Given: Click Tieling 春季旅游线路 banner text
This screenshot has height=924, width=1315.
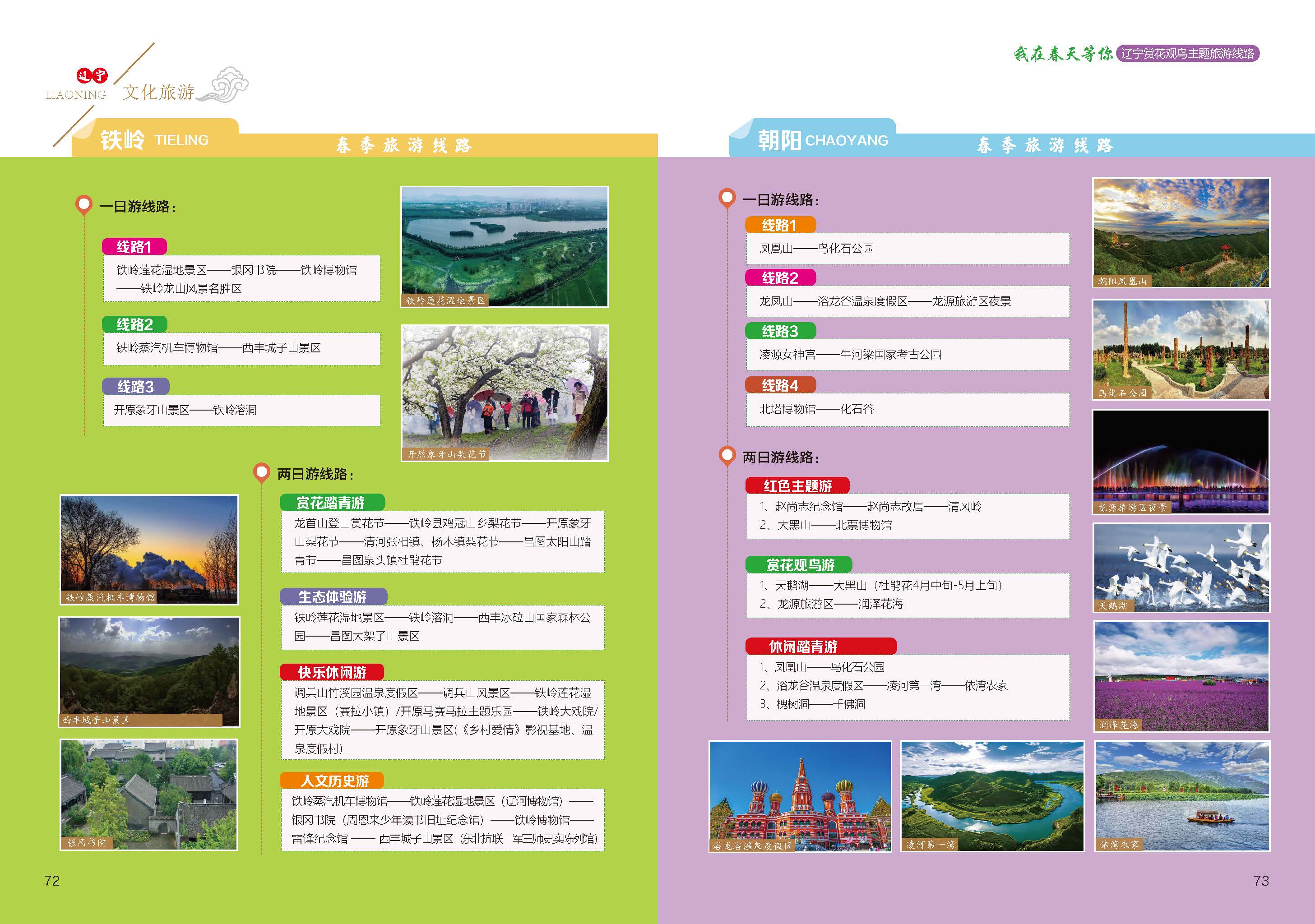Looking at the screenshot, I should pyautogui.click(x=404, y=145).
